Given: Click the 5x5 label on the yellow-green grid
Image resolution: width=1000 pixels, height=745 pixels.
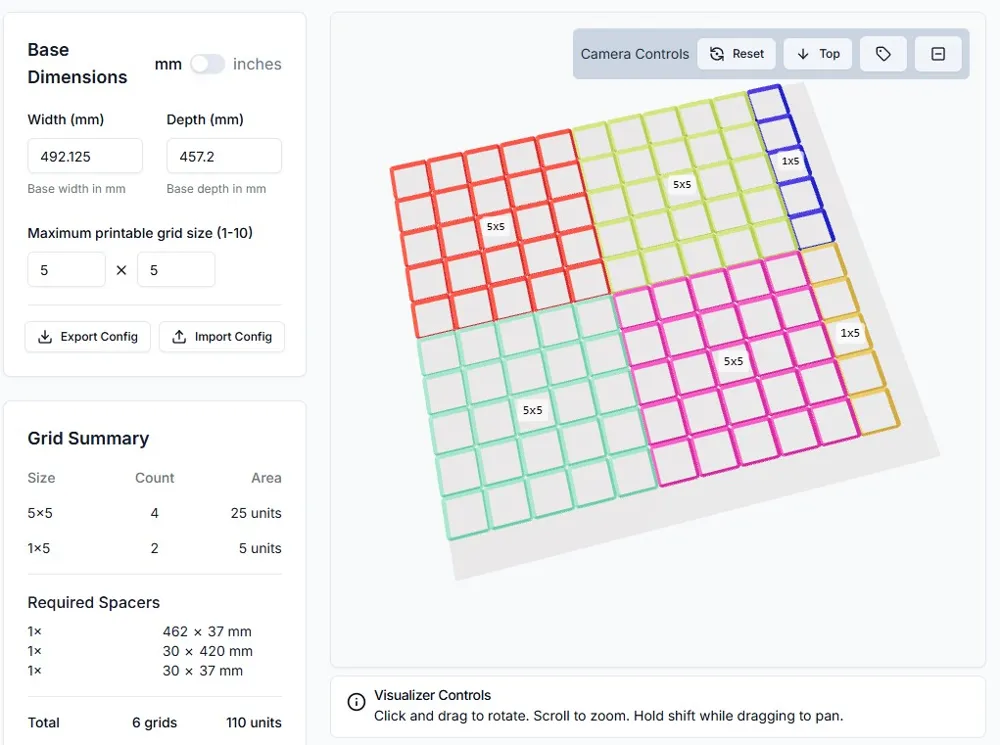Looking at the screenshot, I should tap(682, 185).
